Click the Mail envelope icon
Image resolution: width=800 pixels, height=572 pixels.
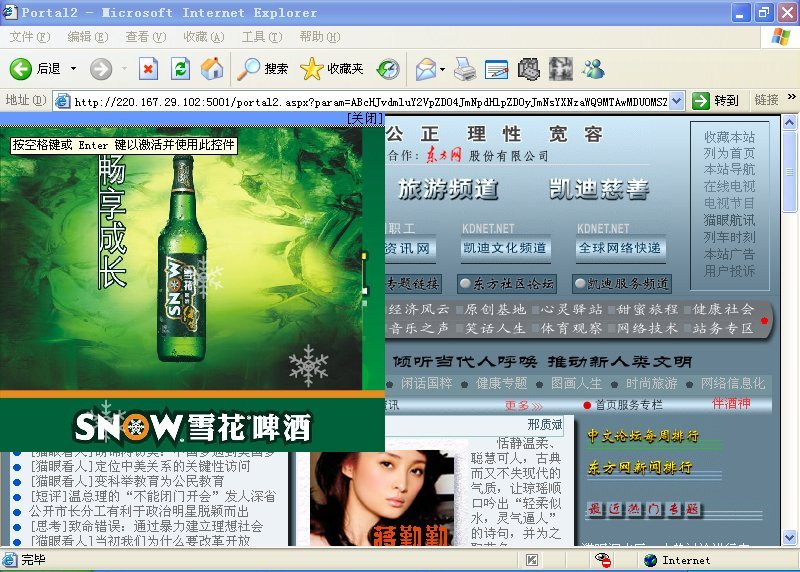tap(426, 68)
